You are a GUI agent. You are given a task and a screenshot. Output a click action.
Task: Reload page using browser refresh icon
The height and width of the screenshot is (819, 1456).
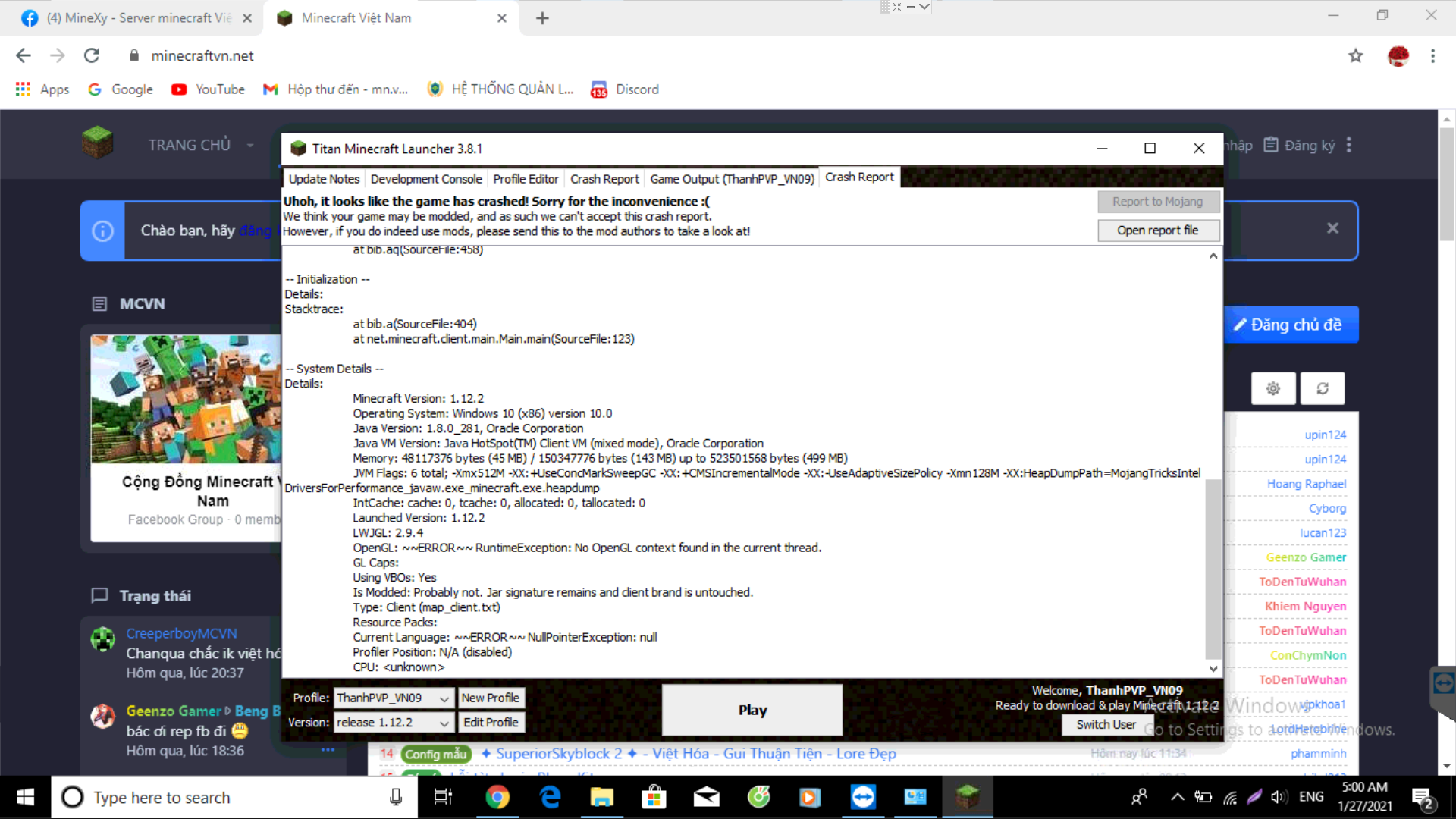tap(92, 55)
